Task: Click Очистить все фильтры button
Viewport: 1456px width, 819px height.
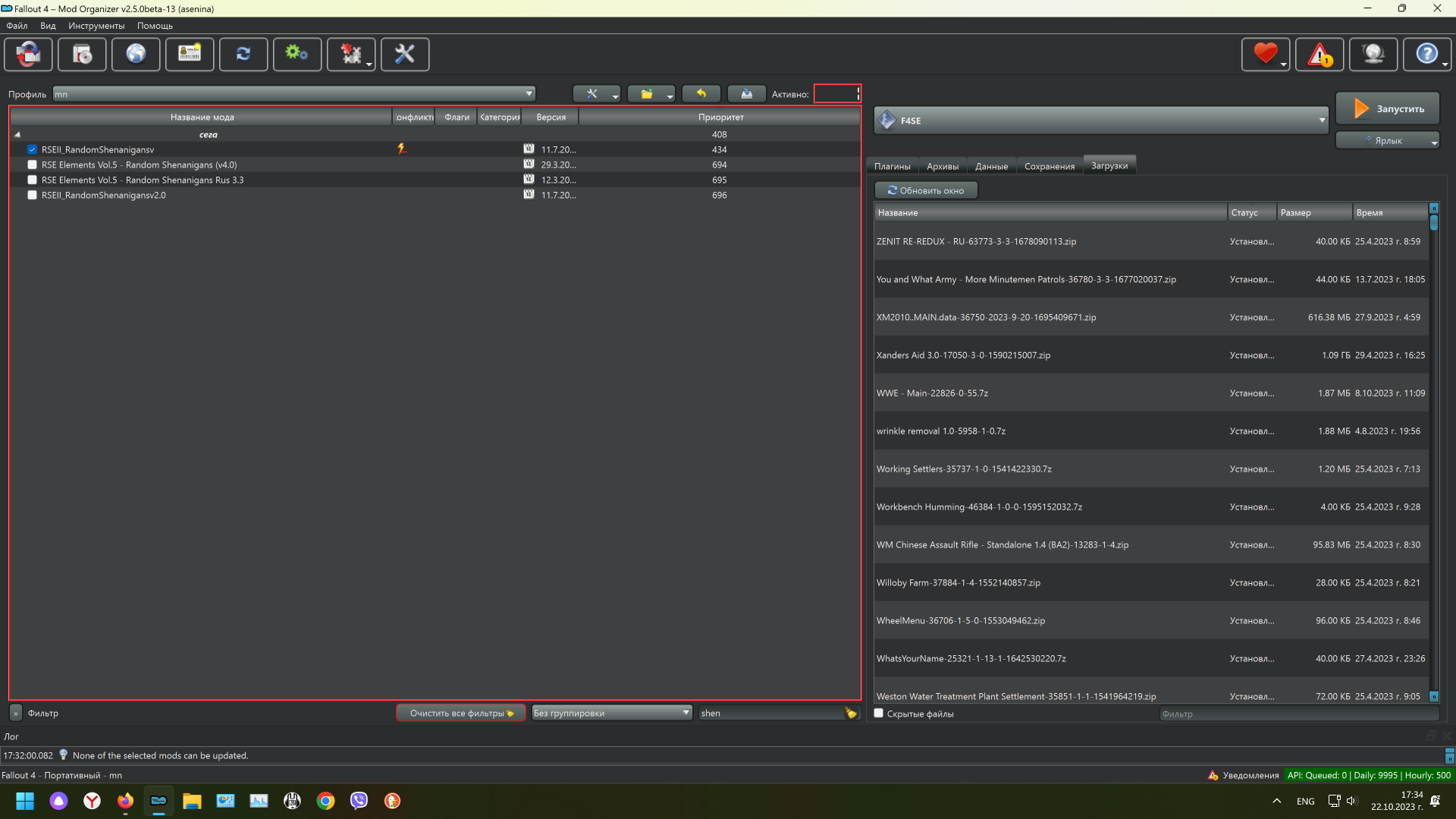Action: click(x=460, y=714)
